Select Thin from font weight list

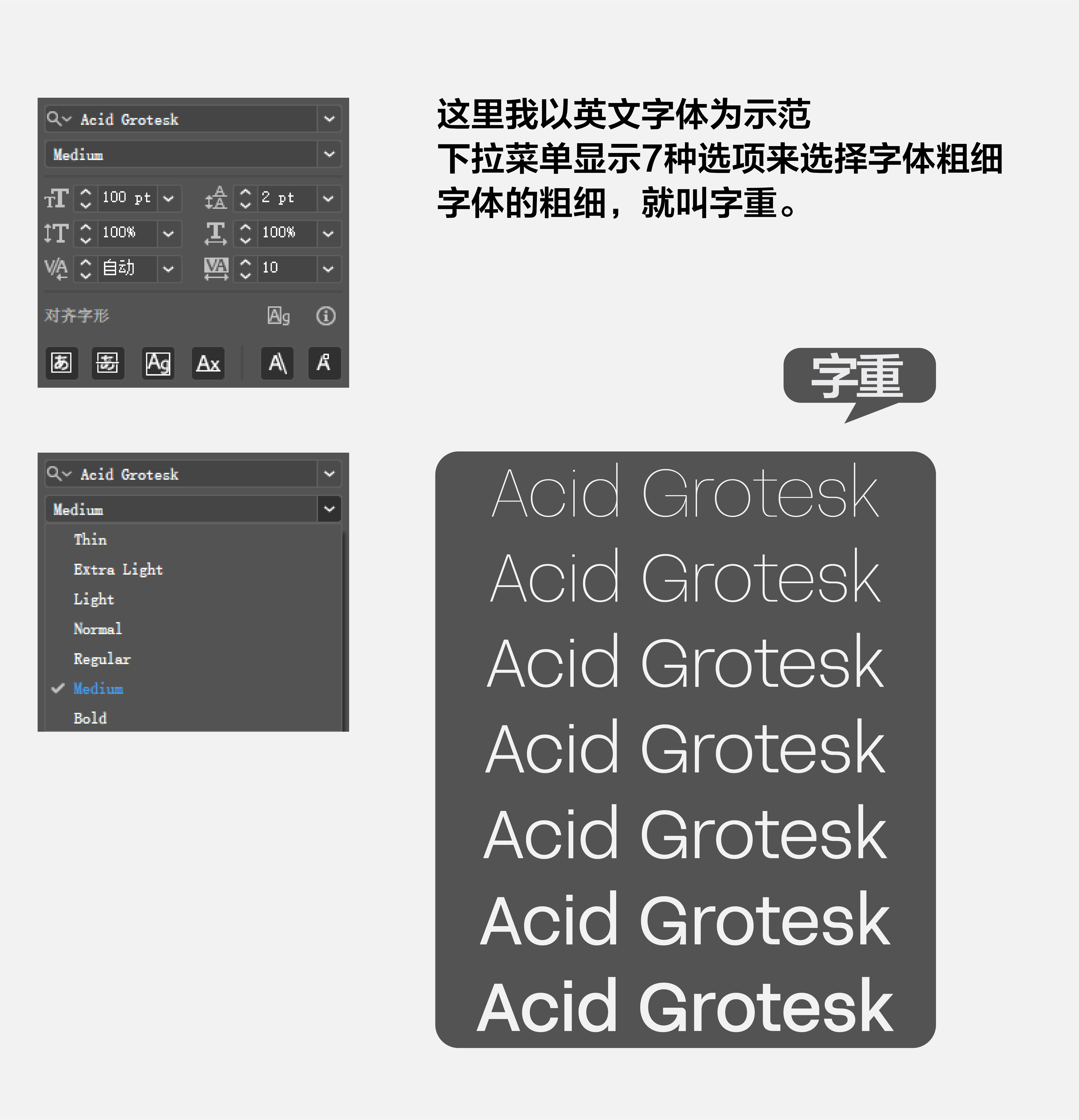(90, 539)
